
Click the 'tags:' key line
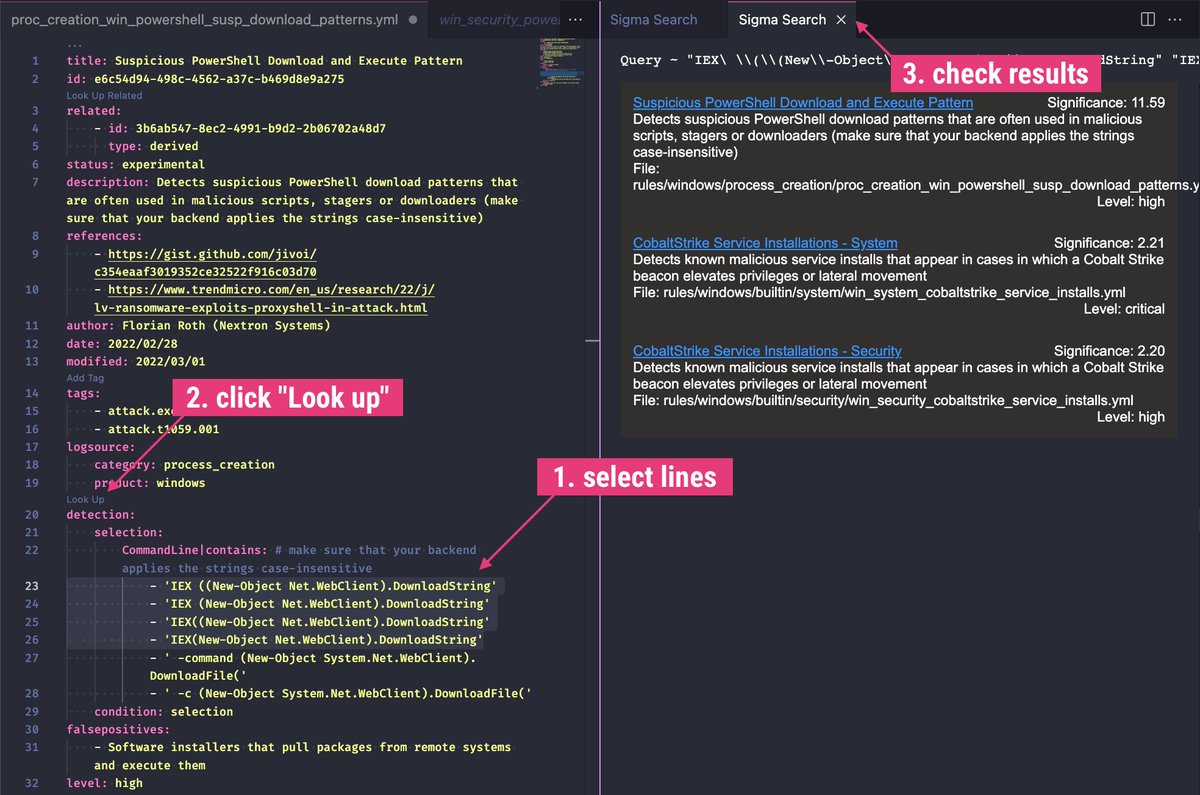click(83, 393)
